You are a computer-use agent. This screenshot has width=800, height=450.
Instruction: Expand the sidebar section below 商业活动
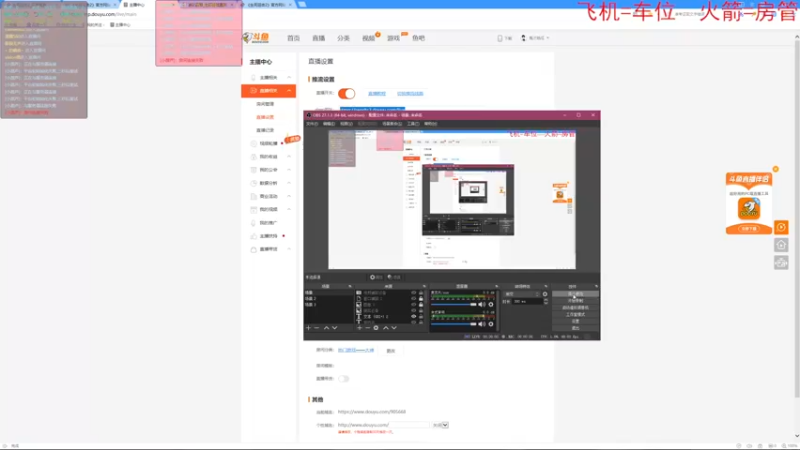[x=289, y=210]
